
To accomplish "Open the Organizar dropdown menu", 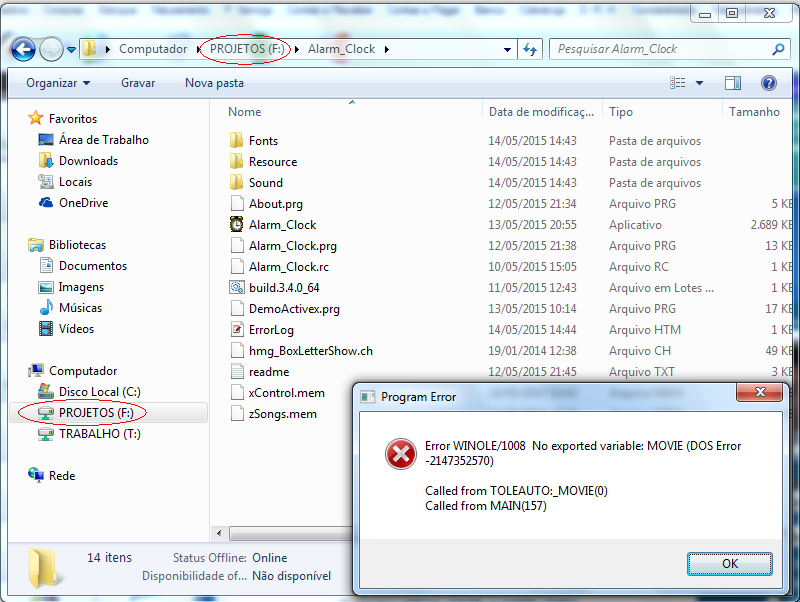I will click(x=58, y=83).
